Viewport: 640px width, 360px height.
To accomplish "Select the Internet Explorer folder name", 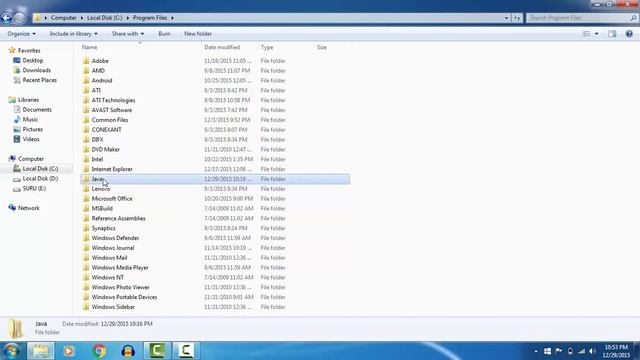I will click(112, 169).
